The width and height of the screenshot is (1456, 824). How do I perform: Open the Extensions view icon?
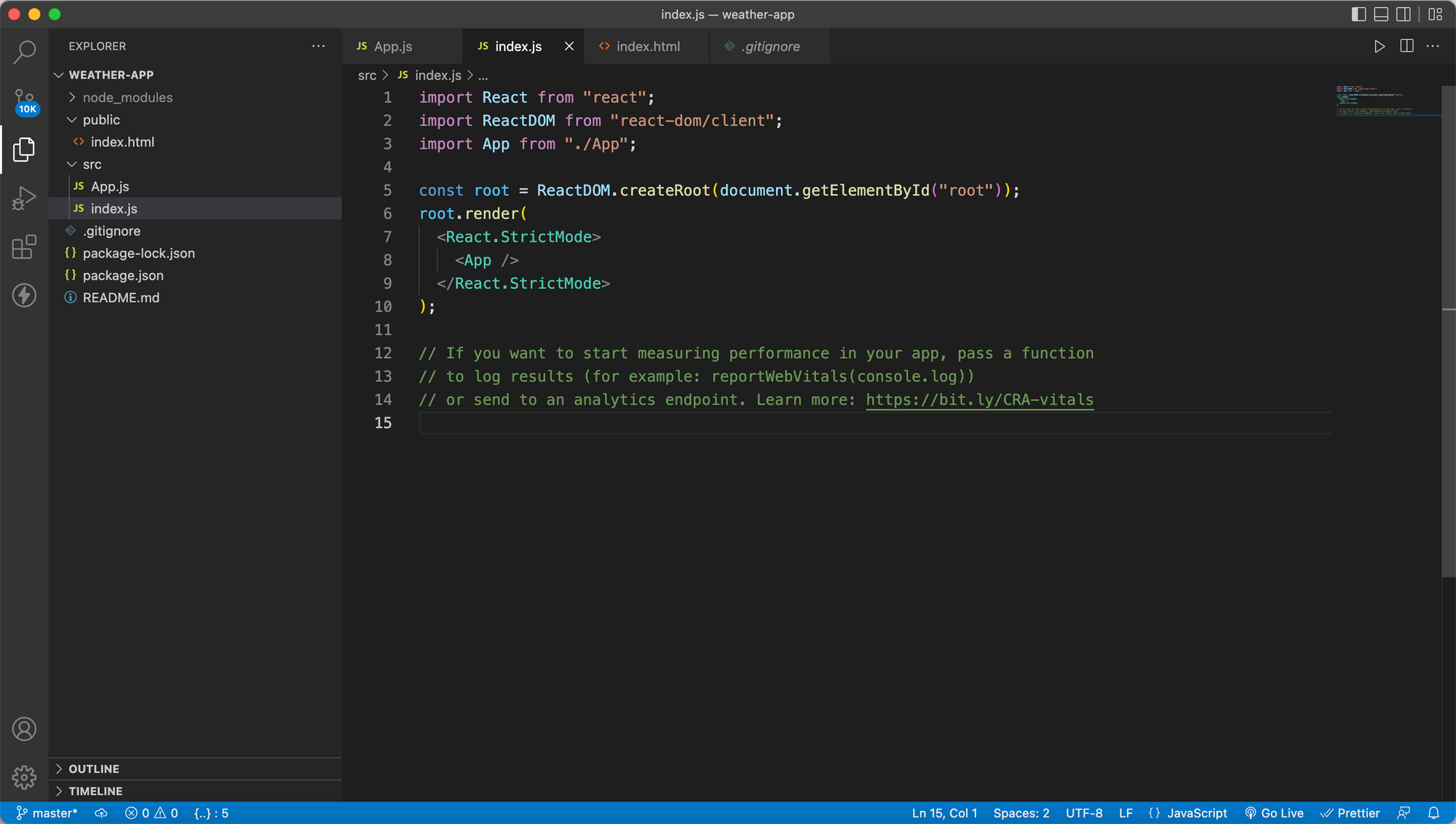pos(24,247)
